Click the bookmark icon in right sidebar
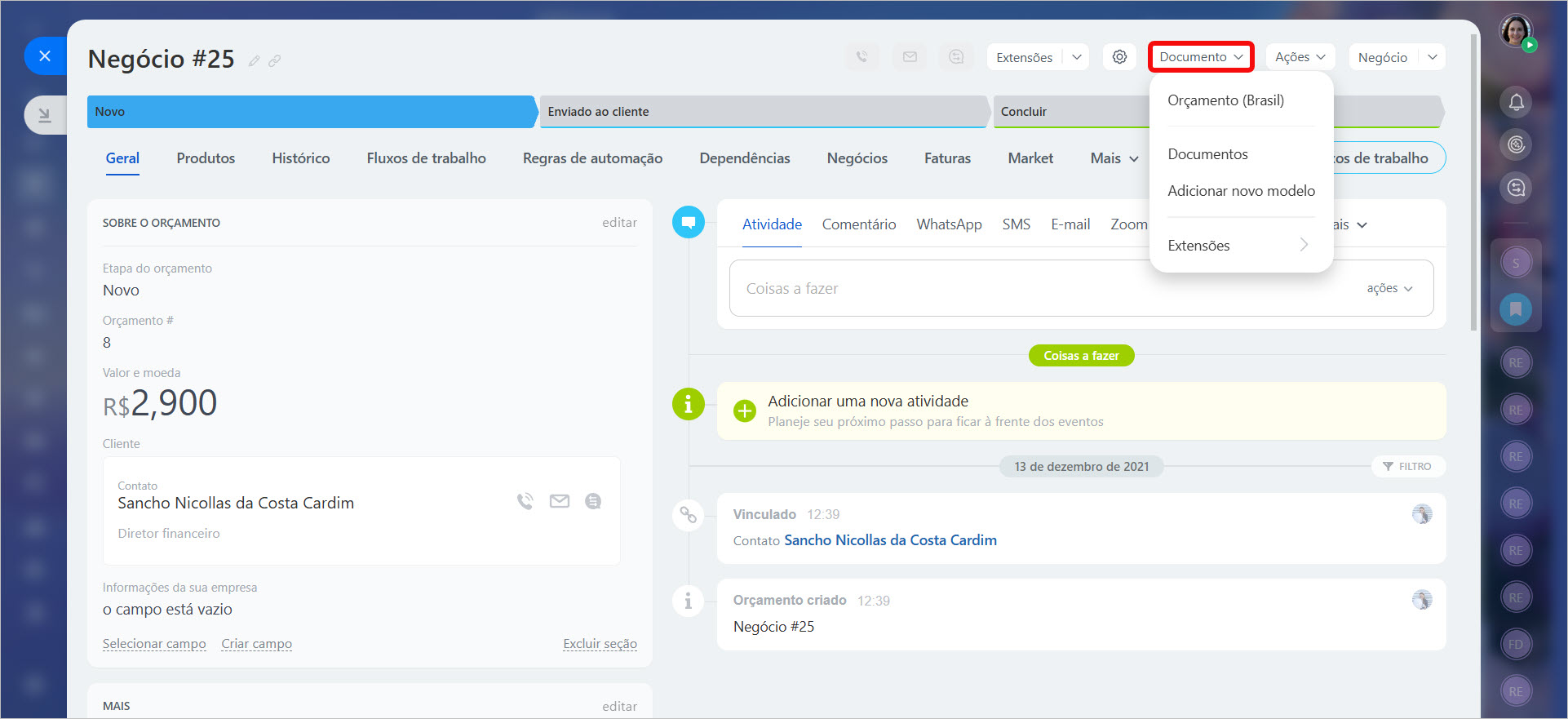1568x719 pixels. point(1516,309)
